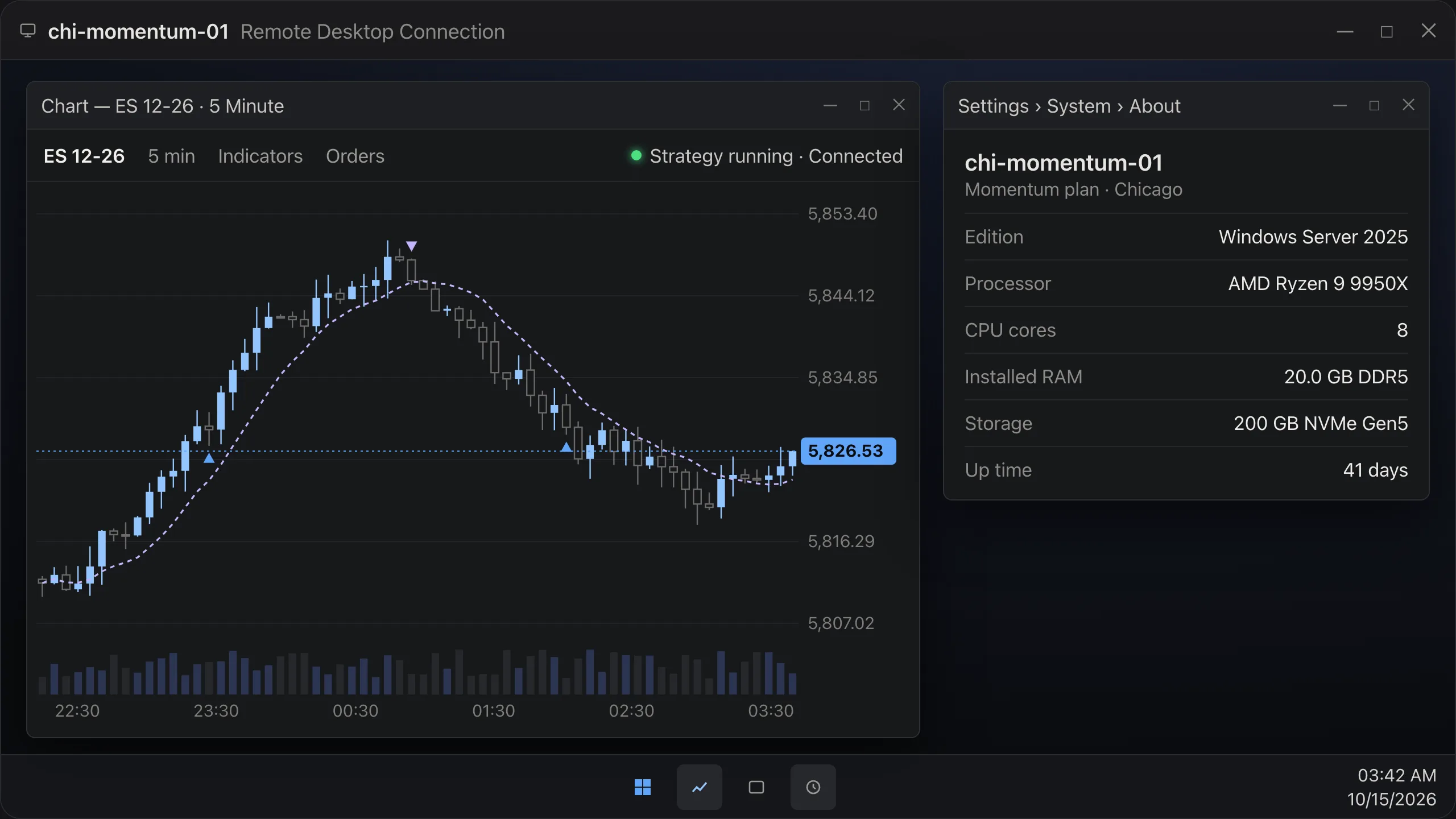The height and width of the screenshot is (819, 1456).
Task: Close the Remote Desktop Connection window
Action: click(1429, 31)
